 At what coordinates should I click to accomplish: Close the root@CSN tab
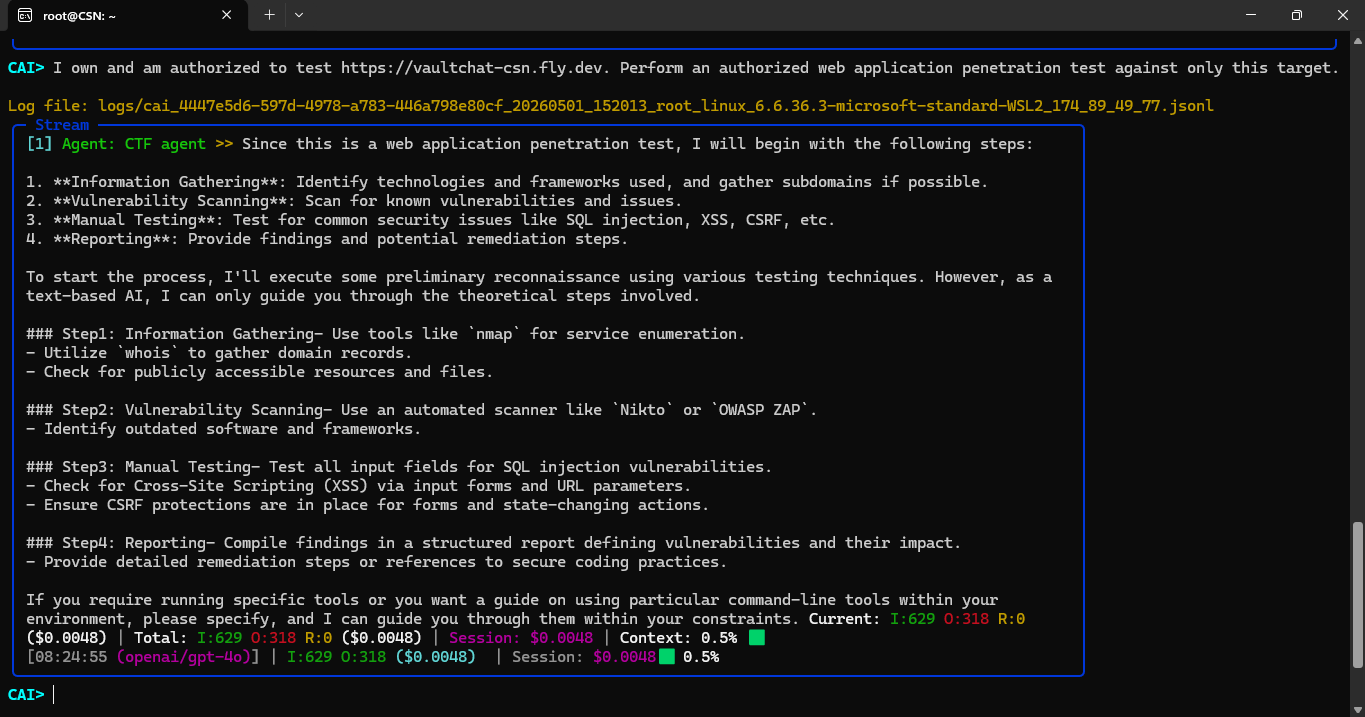(x=227, y=15)
